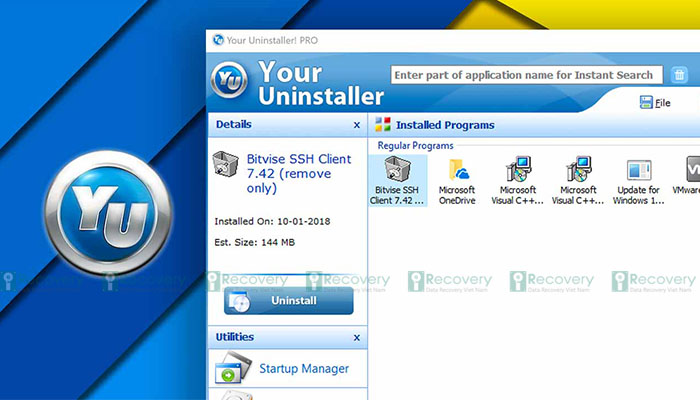Click the Installed On: 10-01-2018 text
This screenshot has height=400, width=700.
coord(272,221)
